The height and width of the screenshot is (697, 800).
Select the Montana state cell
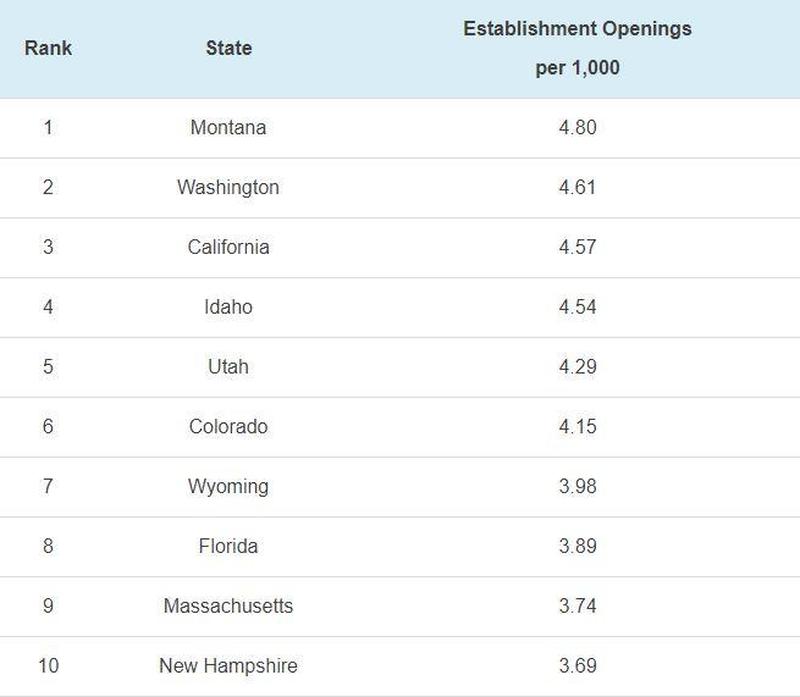[228, 128]
